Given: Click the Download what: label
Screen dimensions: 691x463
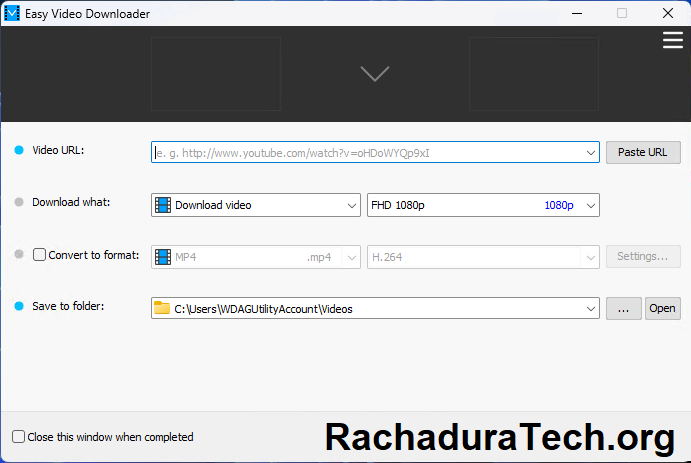Looking at the screenshot, I should 71,202.
